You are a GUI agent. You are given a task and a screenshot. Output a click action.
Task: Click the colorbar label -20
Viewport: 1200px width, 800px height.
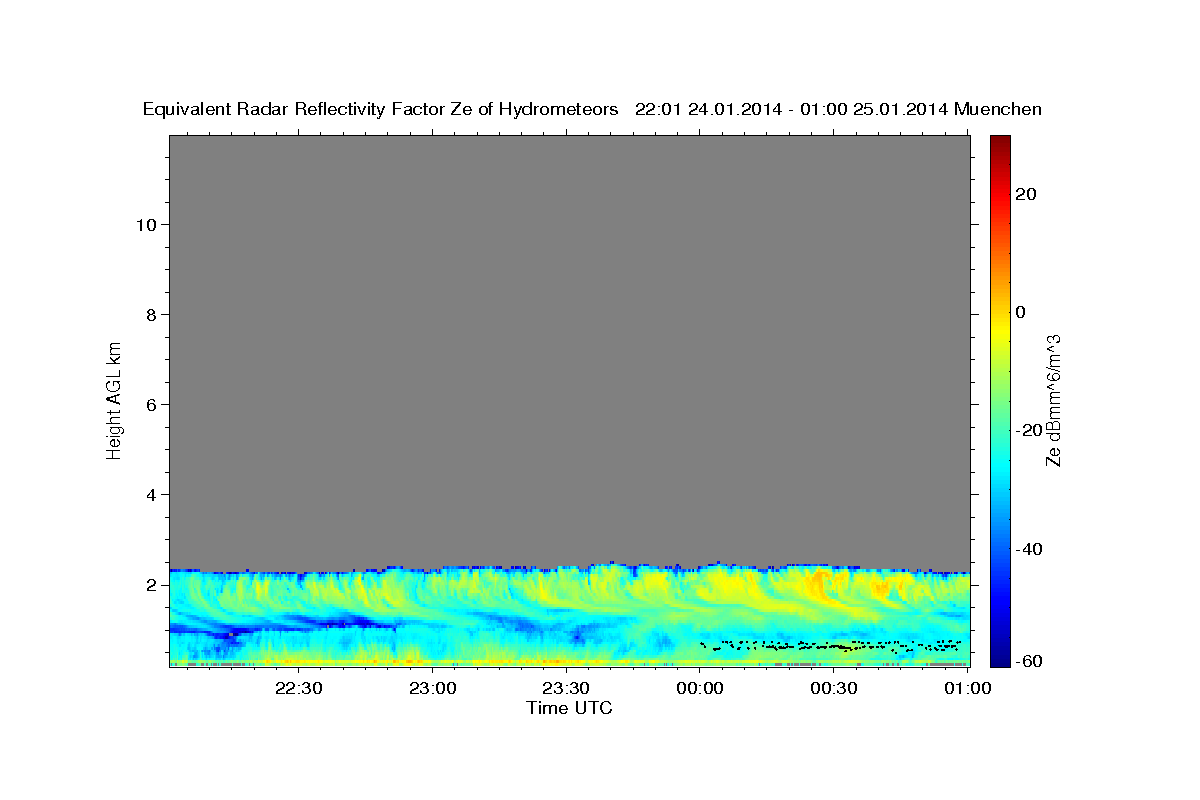1028,431
